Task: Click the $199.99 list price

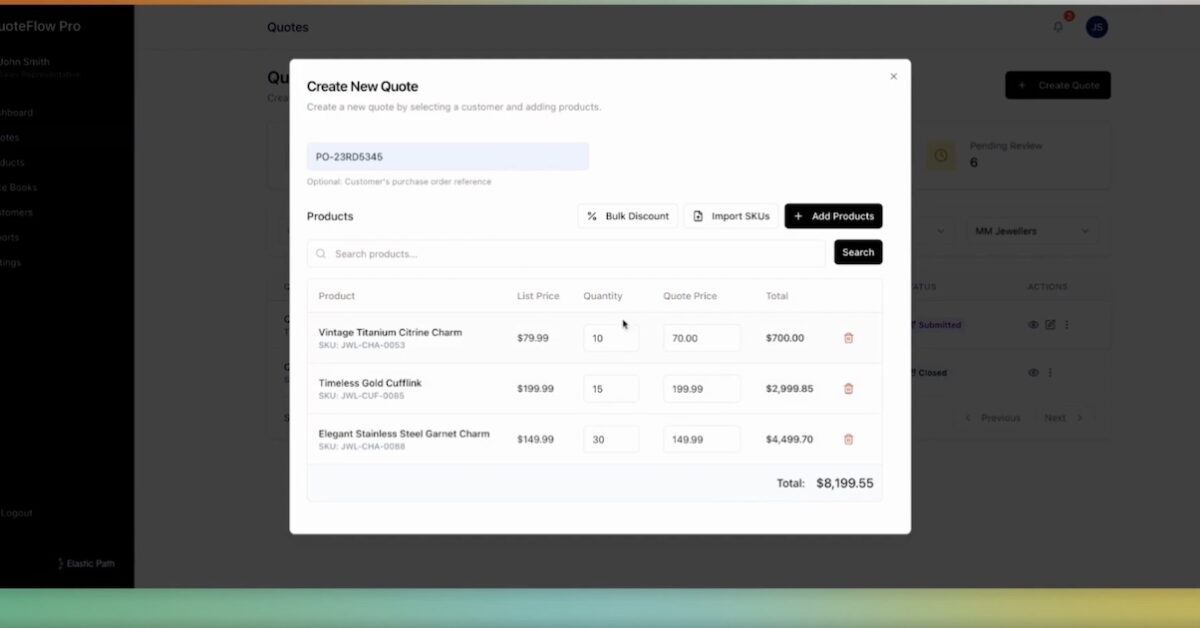Action: [x=535, y=388]
